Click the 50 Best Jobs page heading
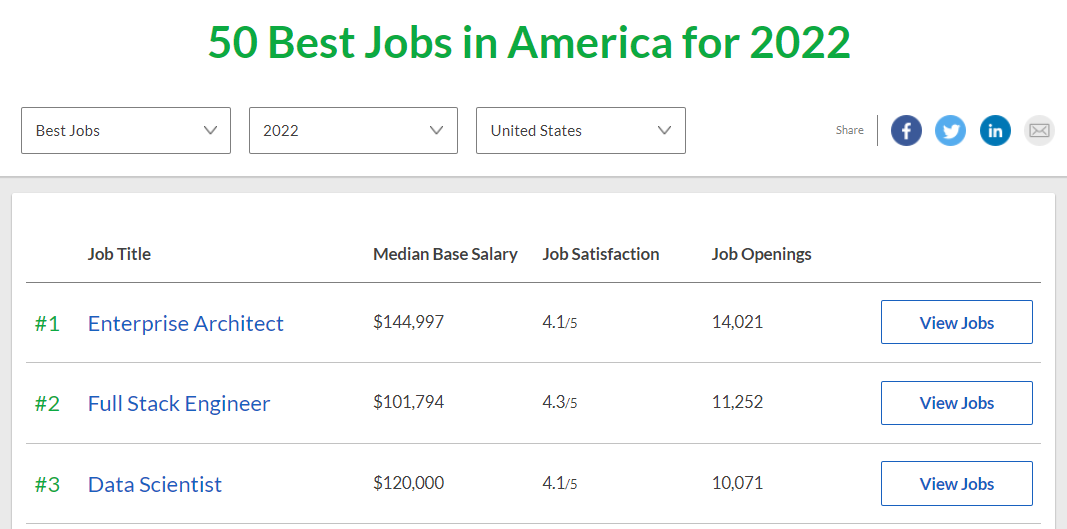The height and width of the screenshot is (529, 1067). coord(529,42)
